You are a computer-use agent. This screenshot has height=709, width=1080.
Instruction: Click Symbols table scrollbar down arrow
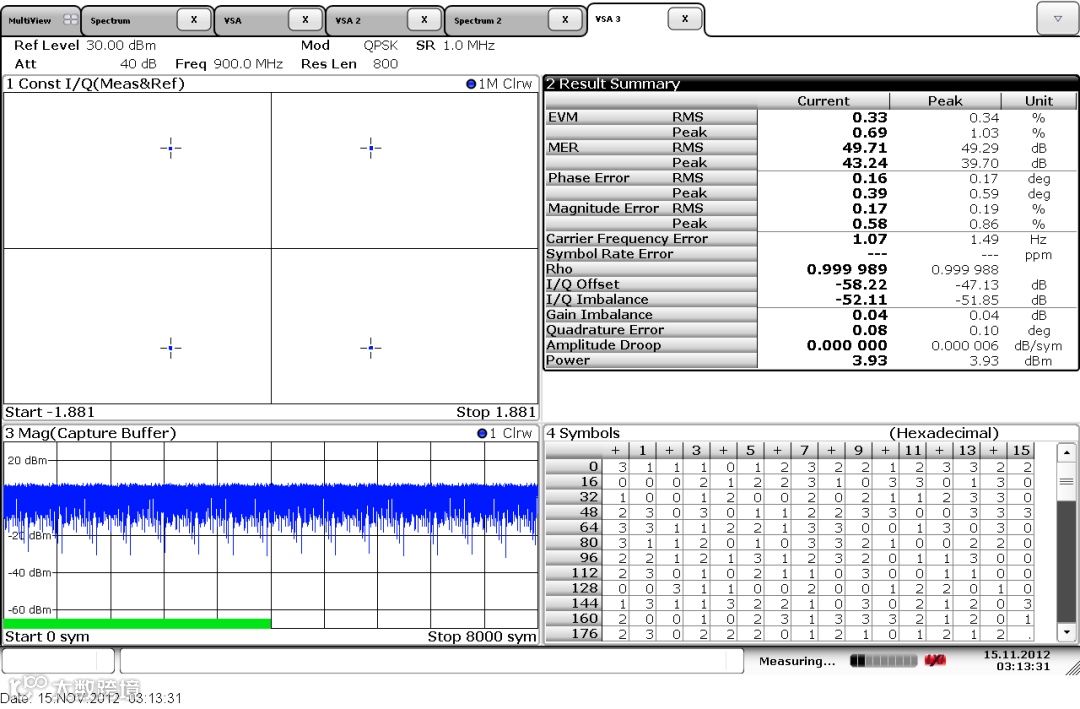coord(1066,631)
